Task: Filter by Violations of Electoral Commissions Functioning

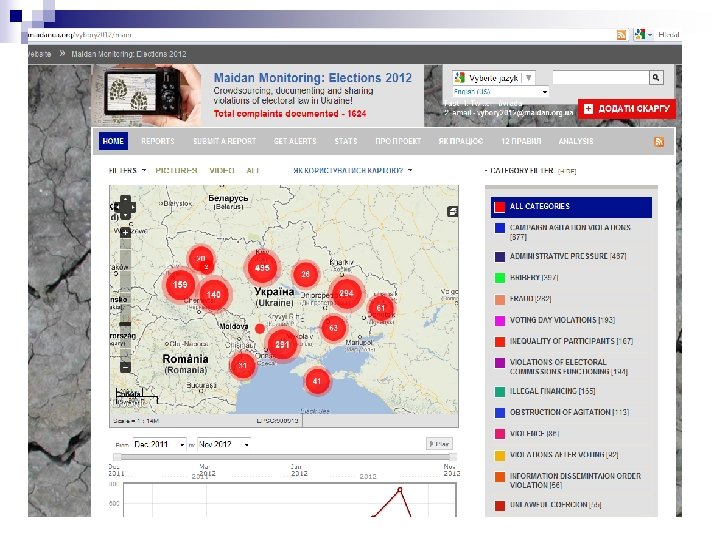Action: pyautogui.click(x=562, y=366)
